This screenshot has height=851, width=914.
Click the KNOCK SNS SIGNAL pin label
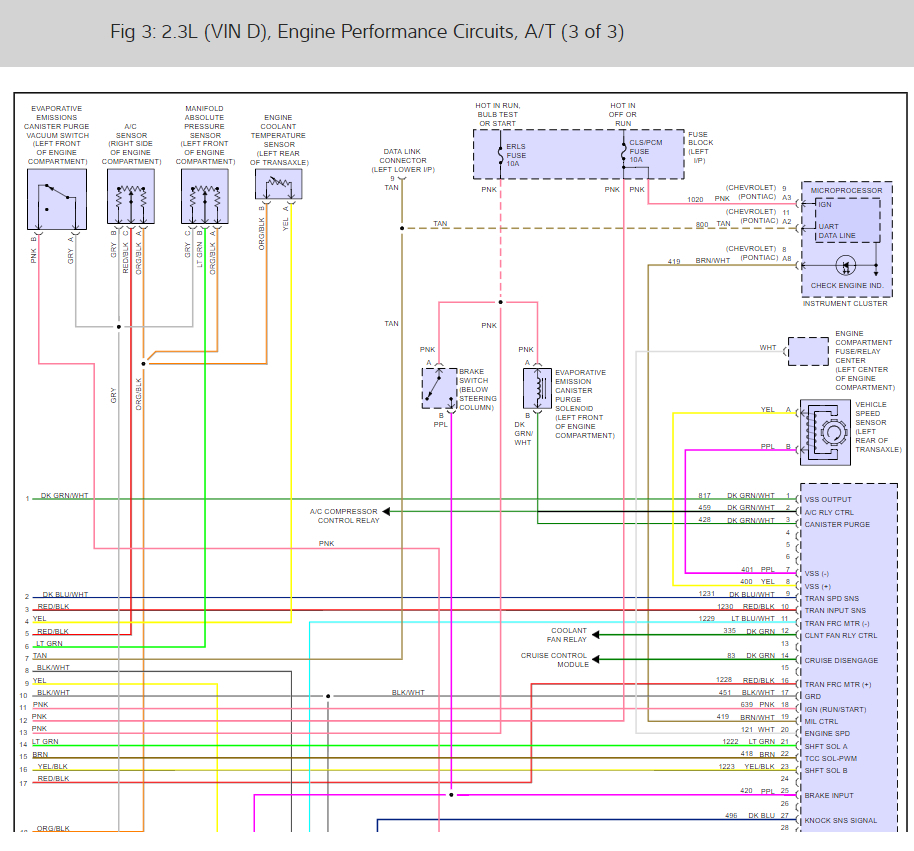tap(841, 820)
